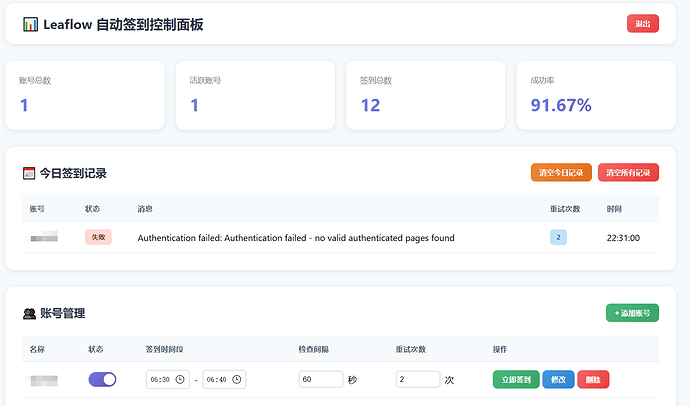Click the 失败 status badge in records

(98, 238)
